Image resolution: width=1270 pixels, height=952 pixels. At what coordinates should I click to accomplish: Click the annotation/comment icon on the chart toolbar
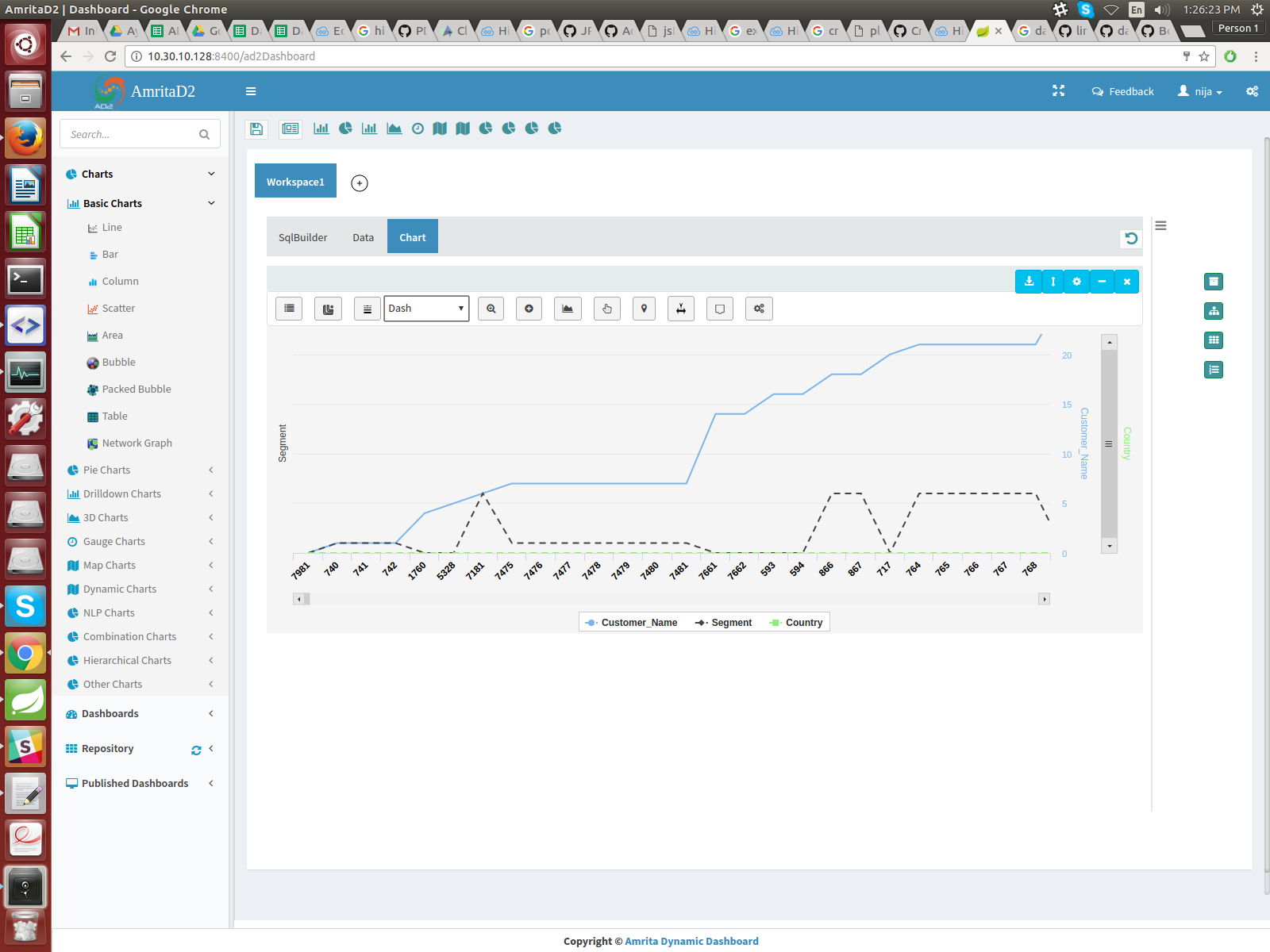click(x=719, y=309)
